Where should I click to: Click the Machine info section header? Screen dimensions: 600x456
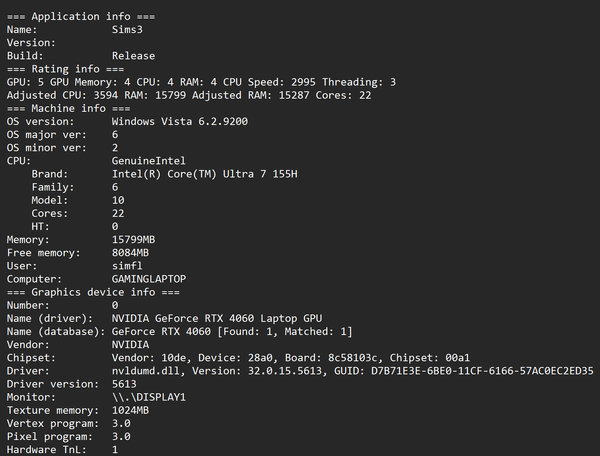coord(68,108)
